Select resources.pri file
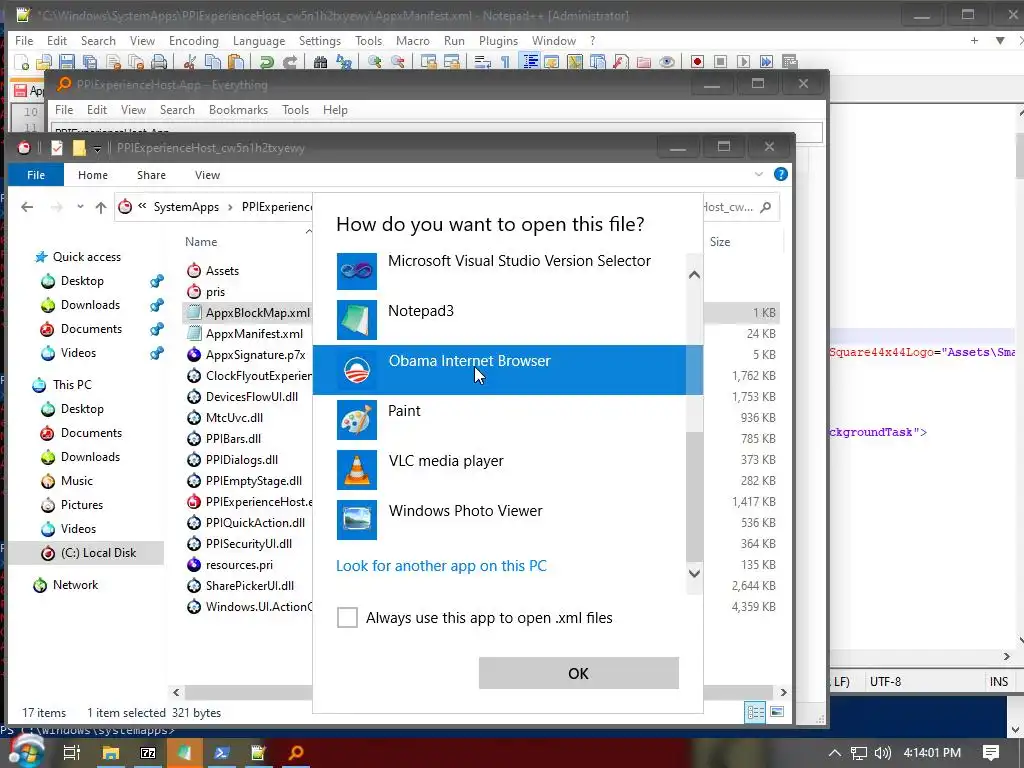The width and height of the screenshot is (1024, 768). (239, 565)
